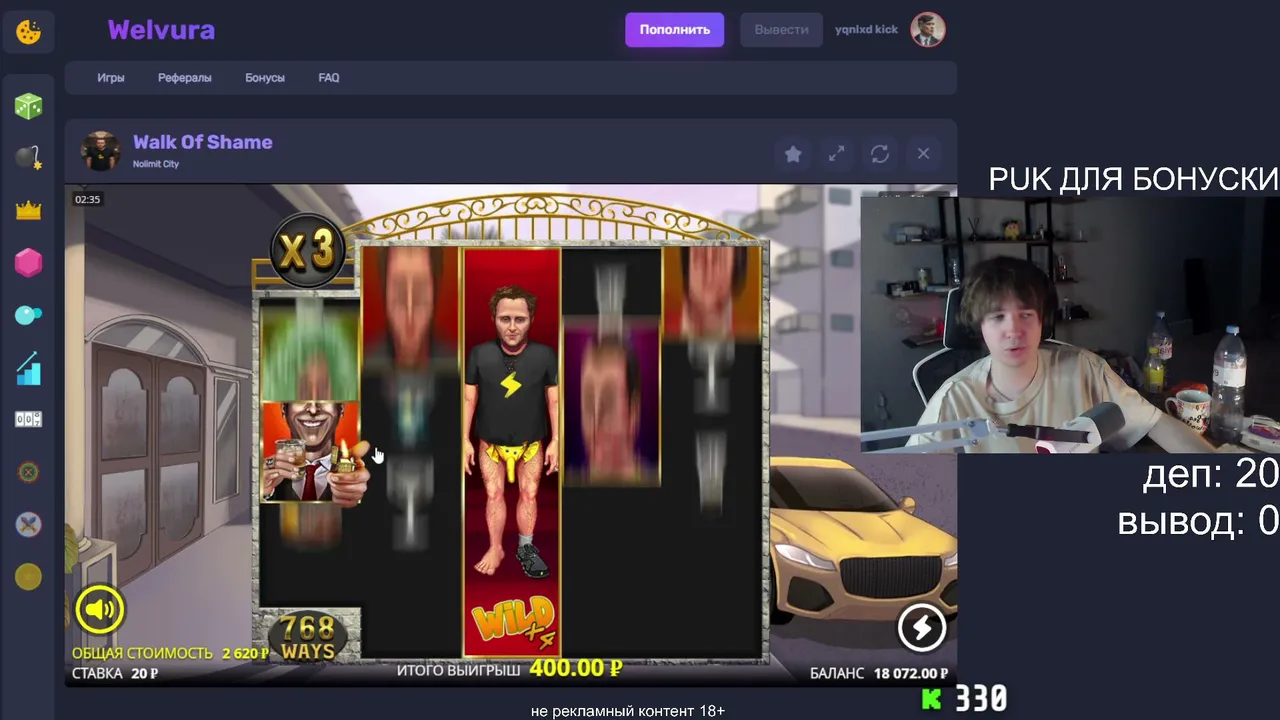Open the cyan bubbles game
The image size is (1280, 720).
pyautogui.click(x=28, y=315)
